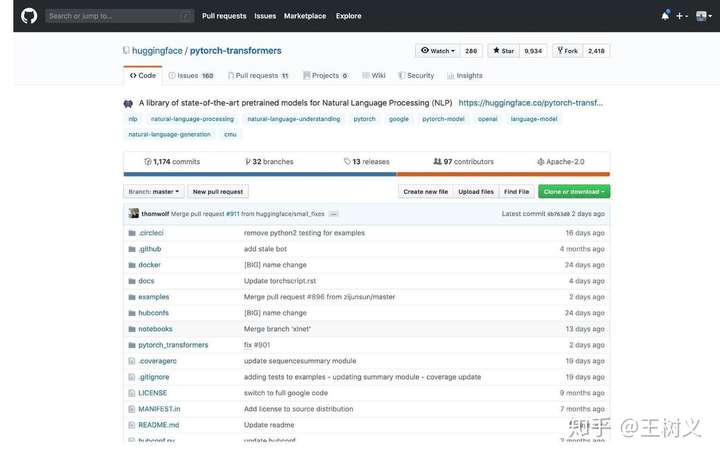720x457 pixels.
Task: Open the hubconfs folder
Action: click(153, 313)
